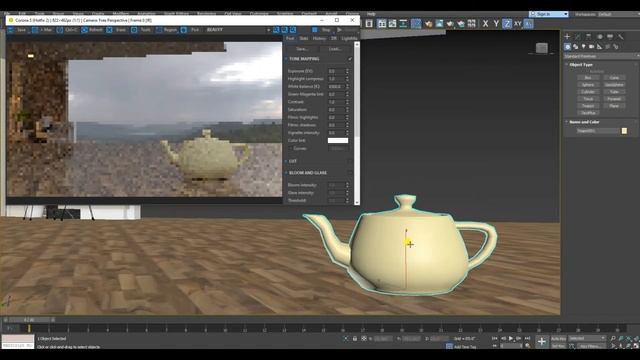The height and width of the screenshot is (360, 640).
Task: Switch to the LightMix tab in VFB
Action: 349,38
